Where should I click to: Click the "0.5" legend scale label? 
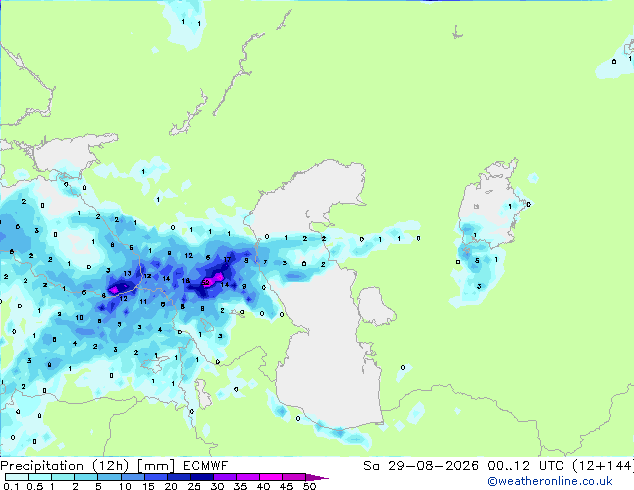coord(35,486)
